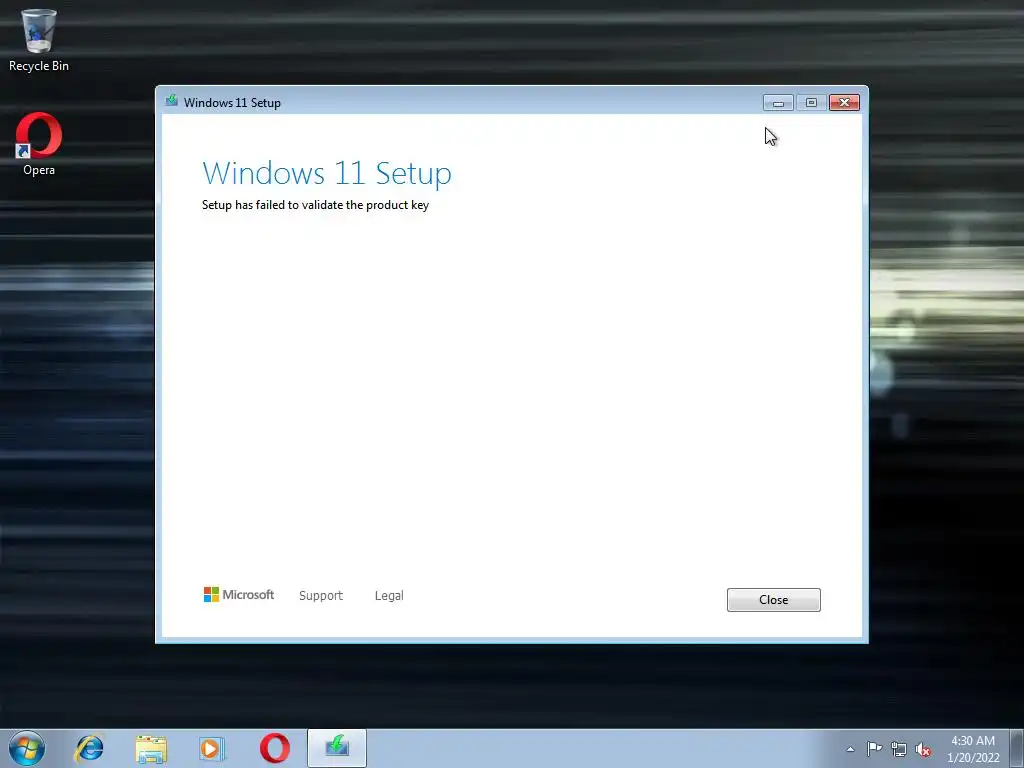The height and width of the screenshot is (768, 1024).
Task: Click the Windows 11 Setup heading
Action: (327, 174)
